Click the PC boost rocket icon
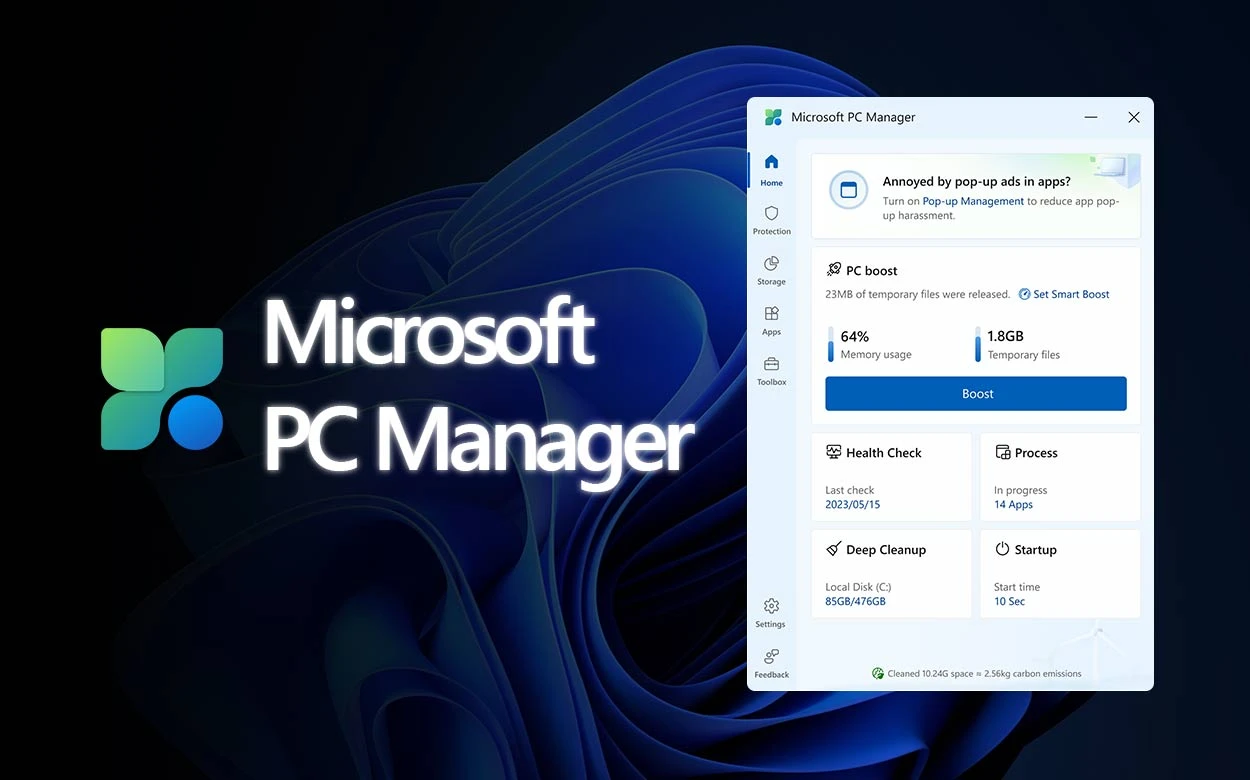 [x=833, y=270]
